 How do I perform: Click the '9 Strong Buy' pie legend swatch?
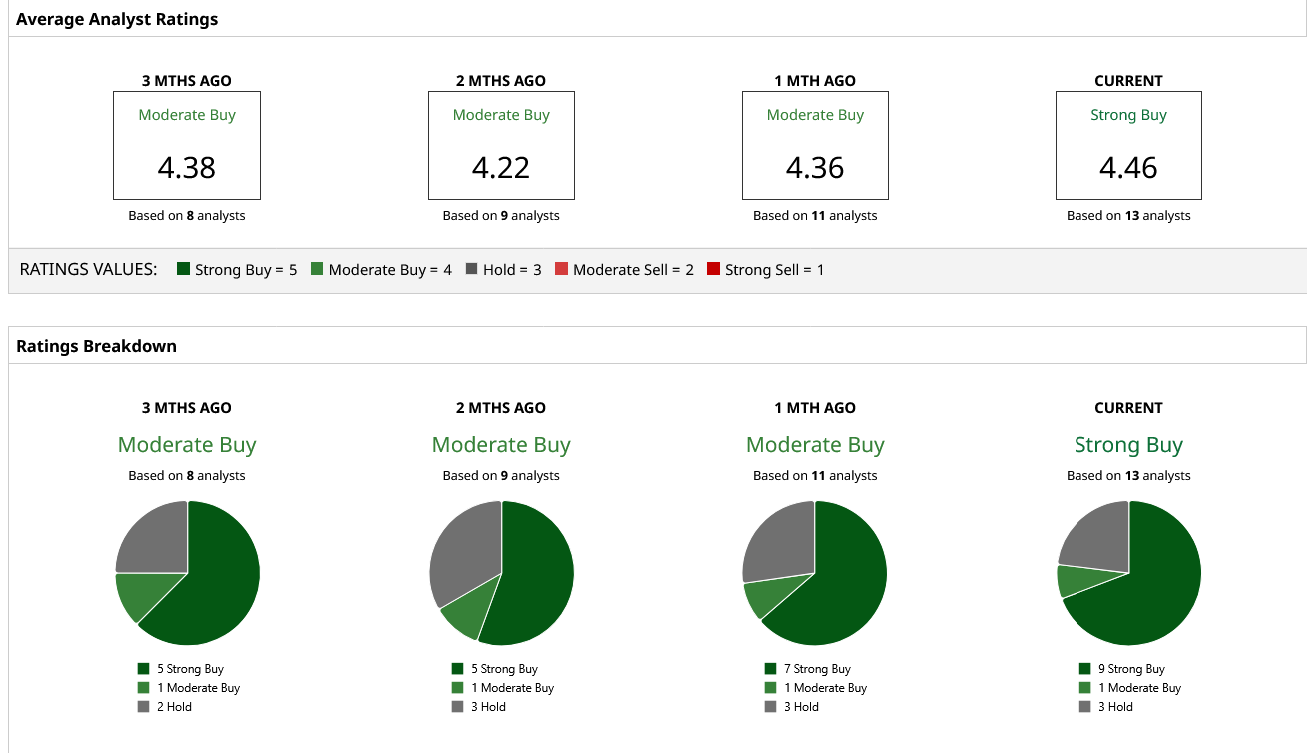click(1085, 669)
